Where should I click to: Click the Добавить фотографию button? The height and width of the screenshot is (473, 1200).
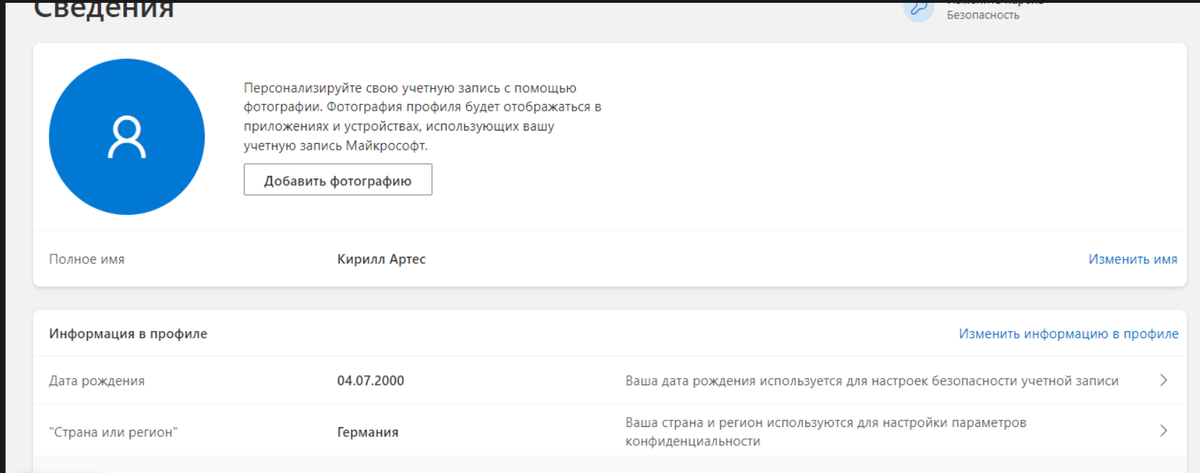click(338, 181)
